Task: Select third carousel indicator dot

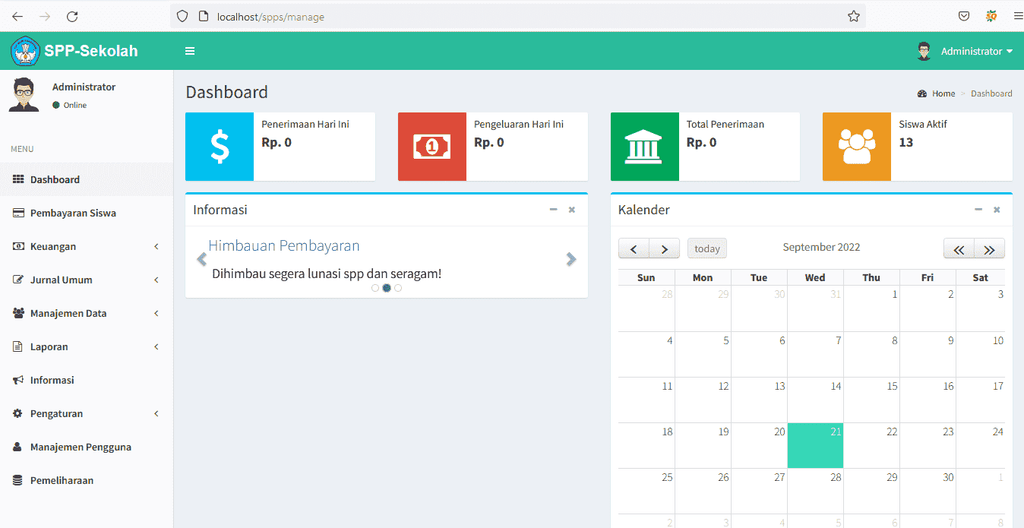Action: pos(398,288)
